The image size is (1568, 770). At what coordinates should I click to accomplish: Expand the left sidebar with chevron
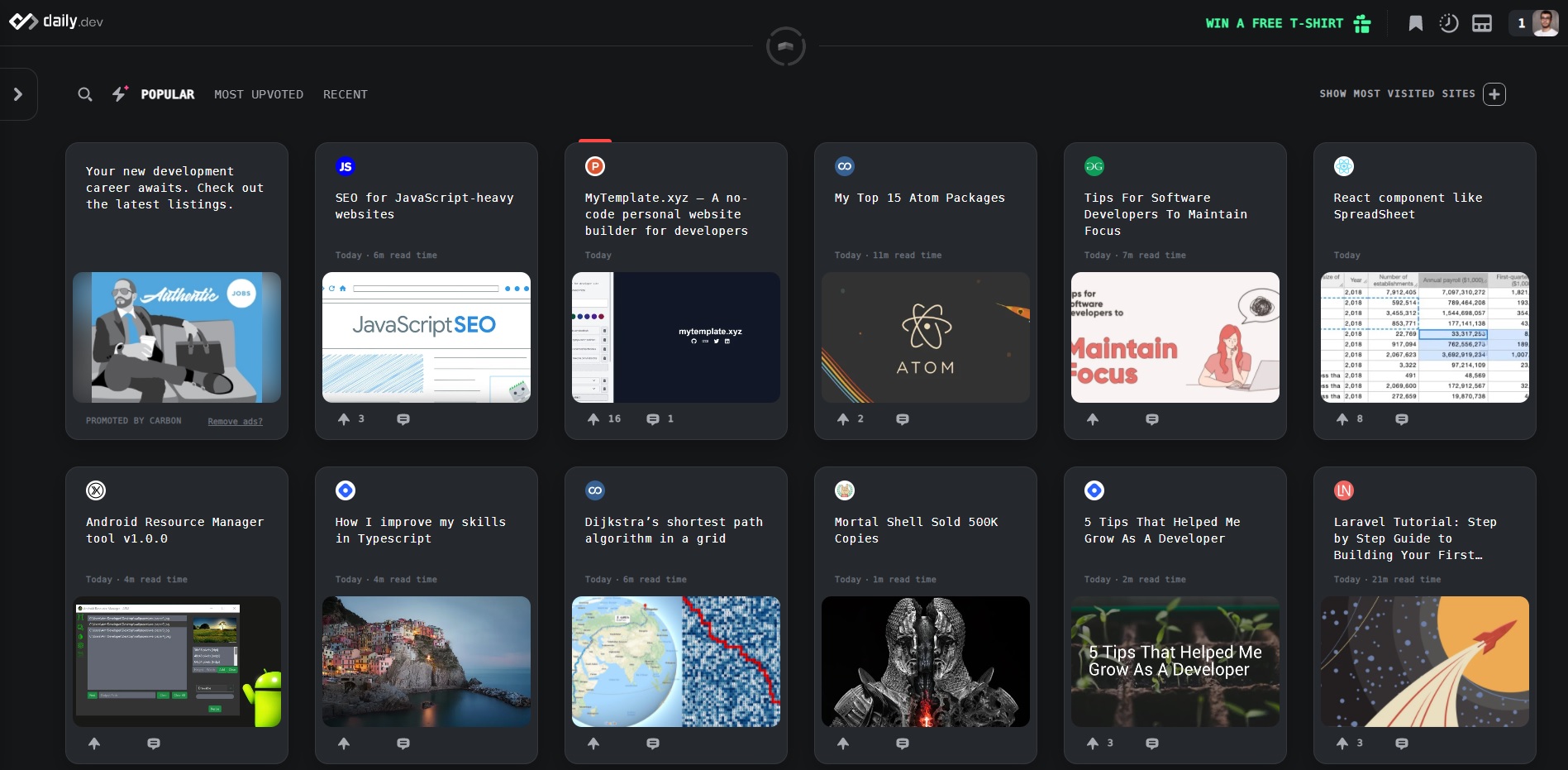(x=18, y=94)
